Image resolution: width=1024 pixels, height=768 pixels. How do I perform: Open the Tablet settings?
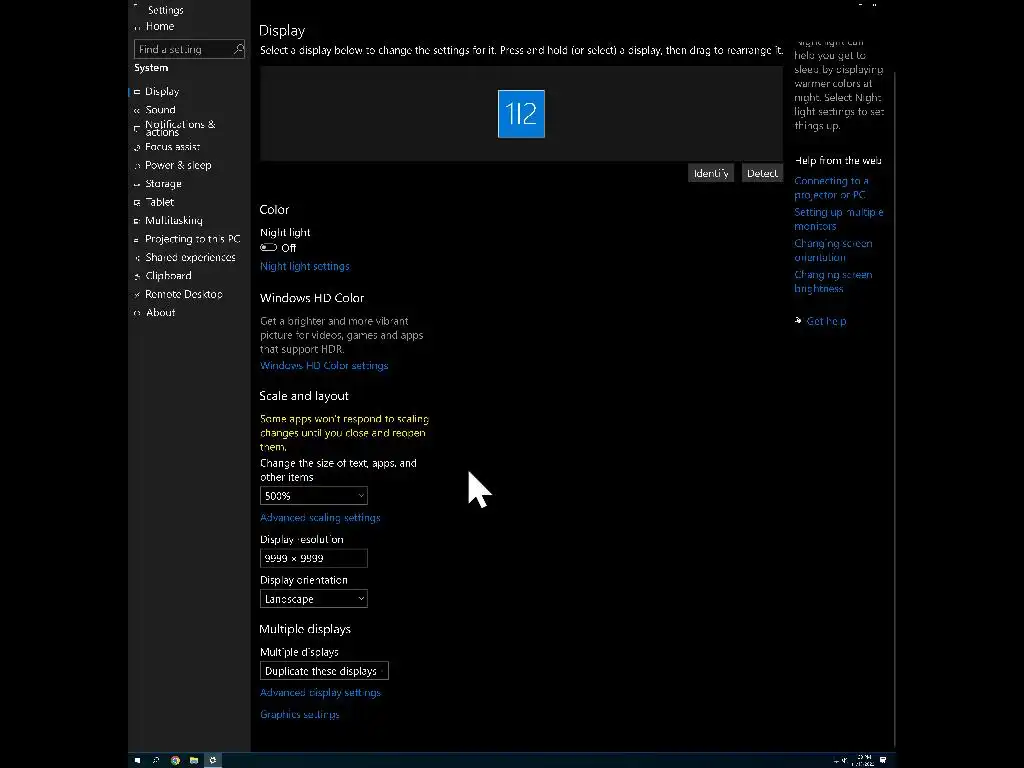point(159,202)
